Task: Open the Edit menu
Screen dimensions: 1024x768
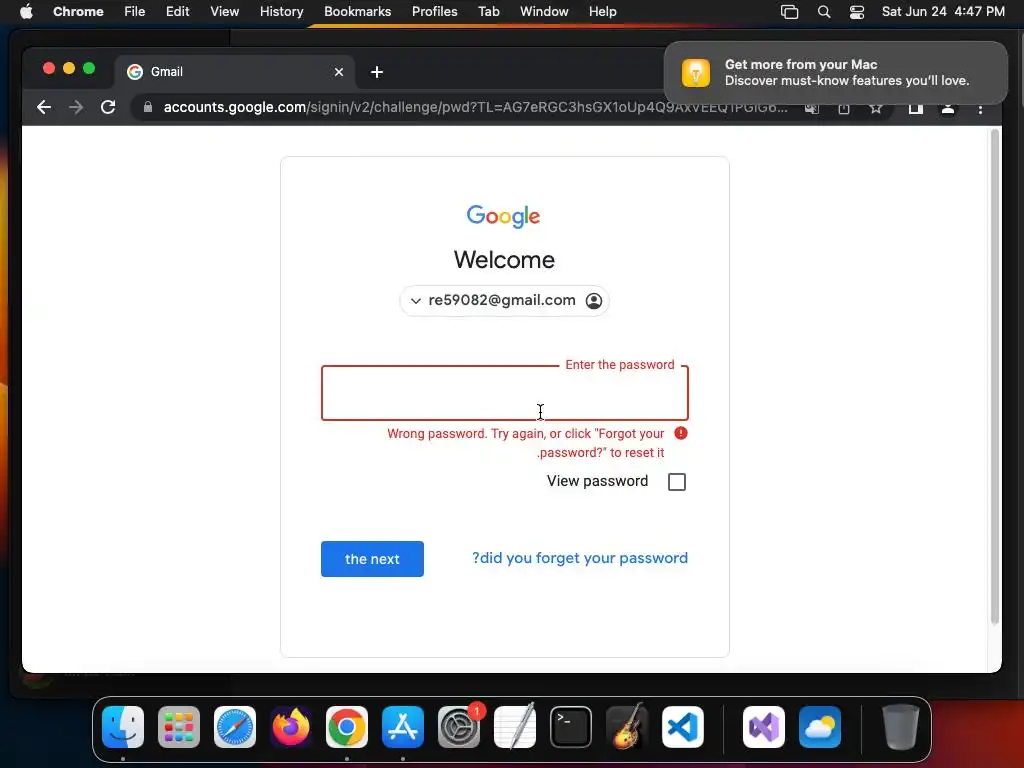Action: 178,12
